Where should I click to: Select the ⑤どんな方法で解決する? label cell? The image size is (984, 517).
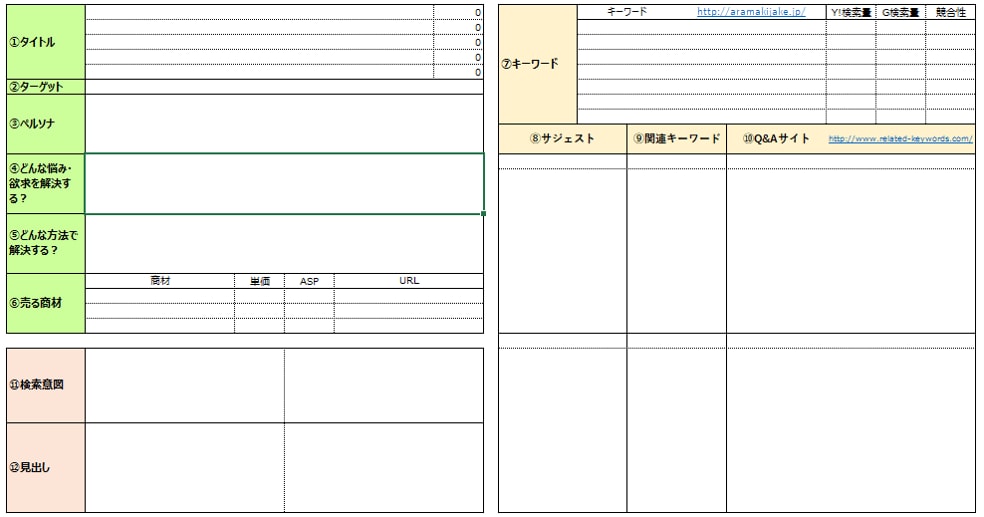pyautogui.click(x=46, y=243)
